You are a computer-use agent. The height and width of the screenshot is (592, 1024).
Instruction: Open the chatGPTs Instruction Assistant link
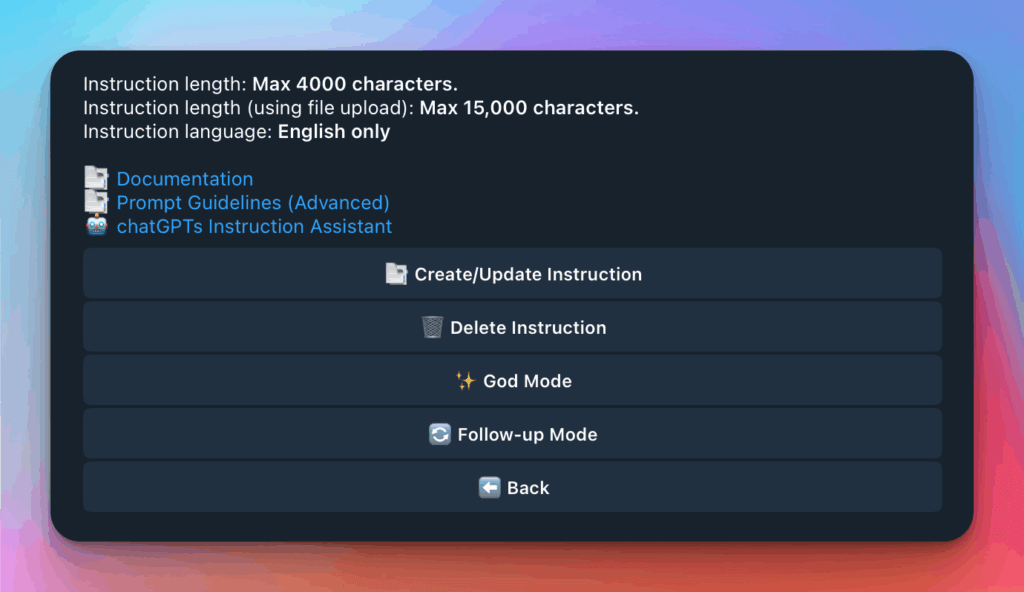pos(254,226)
